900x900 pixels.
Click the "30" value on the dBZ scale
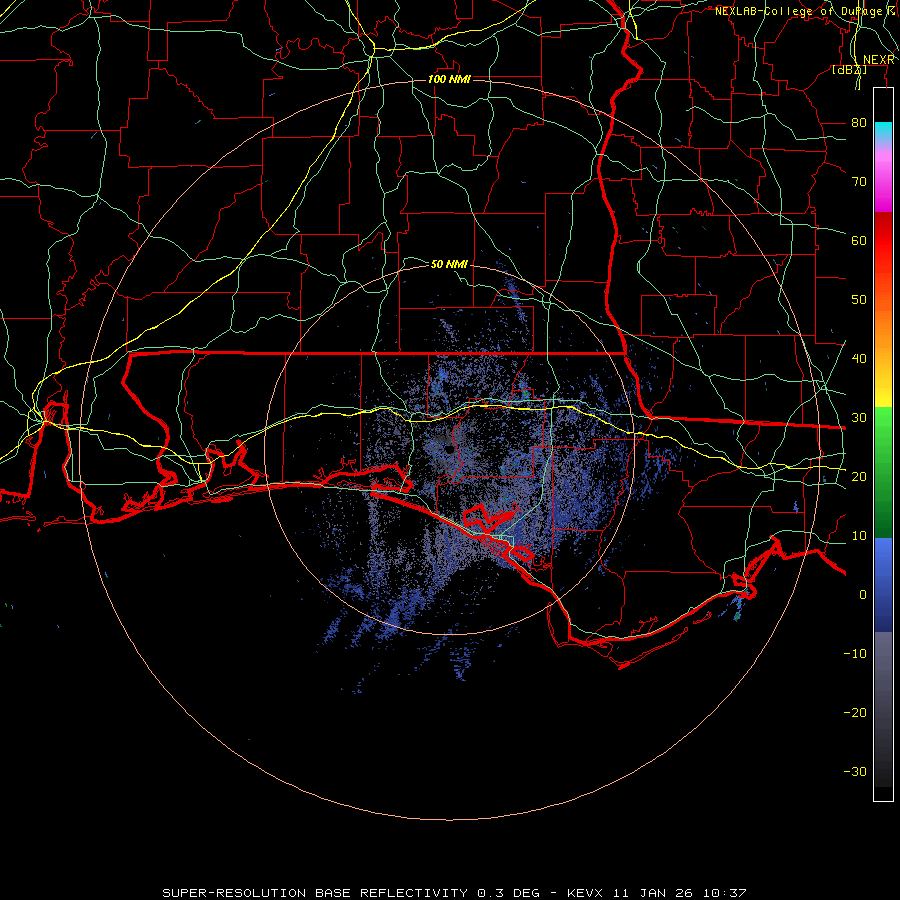(x=859, y=417)
